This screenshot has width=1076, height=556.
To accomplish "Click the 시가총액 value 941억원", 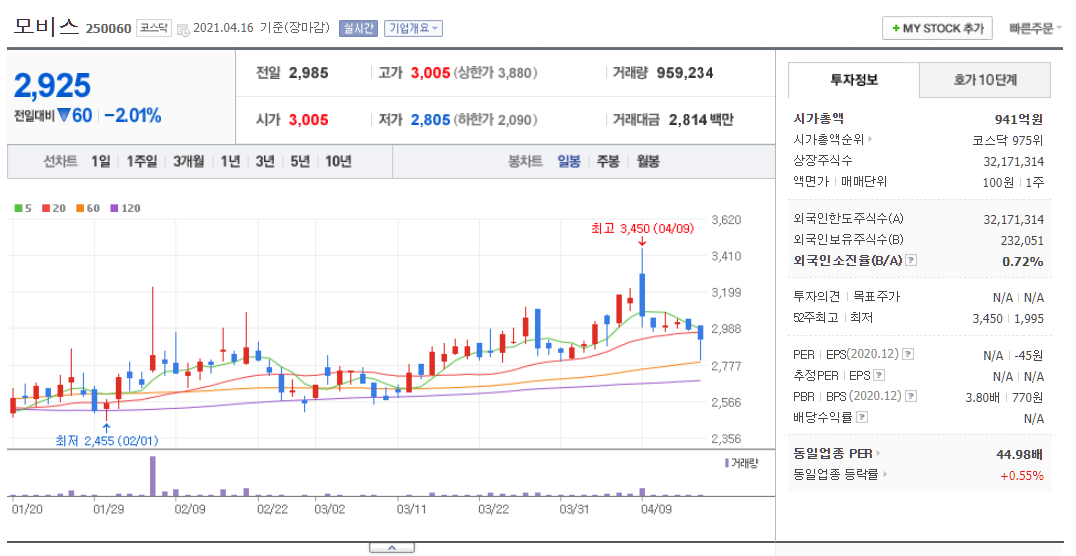I will coord(1019,119).
